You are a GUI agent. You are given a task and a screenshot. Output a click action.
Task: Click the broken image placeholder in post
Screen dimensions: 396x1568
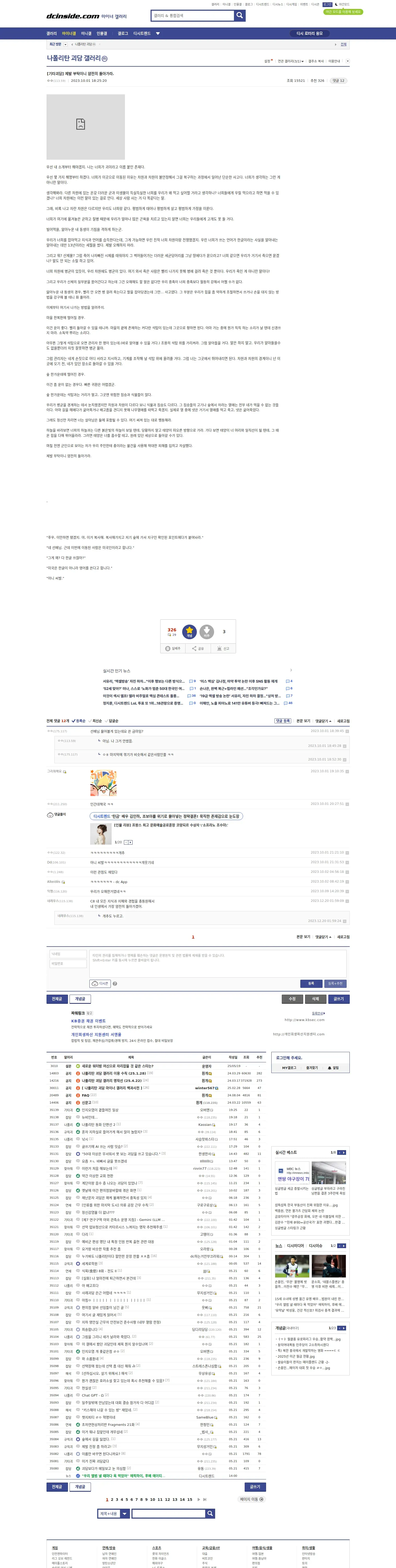[x=85, y=126]
